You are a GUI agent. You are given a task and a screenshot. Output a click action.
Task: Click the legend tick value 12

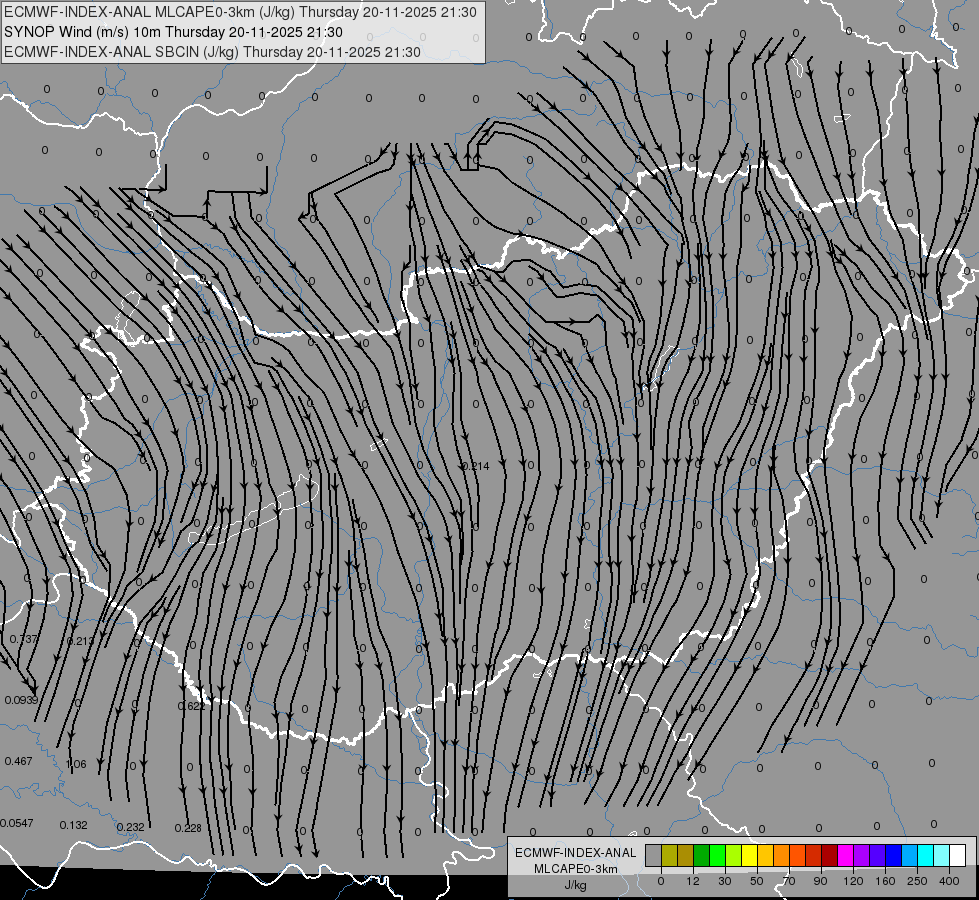[x=693, y=881]
